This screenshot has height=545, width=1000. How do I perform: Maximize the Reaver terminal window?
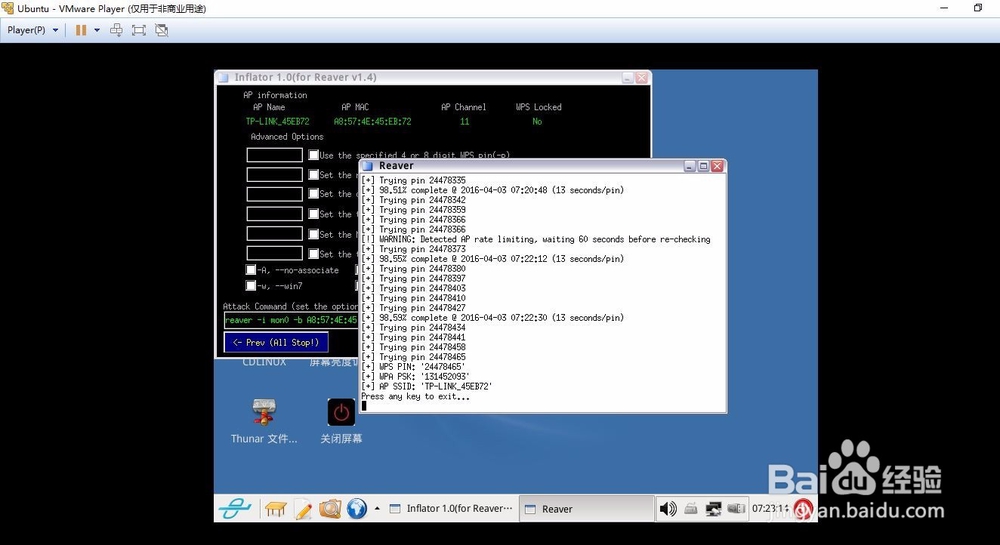point(703,166)
